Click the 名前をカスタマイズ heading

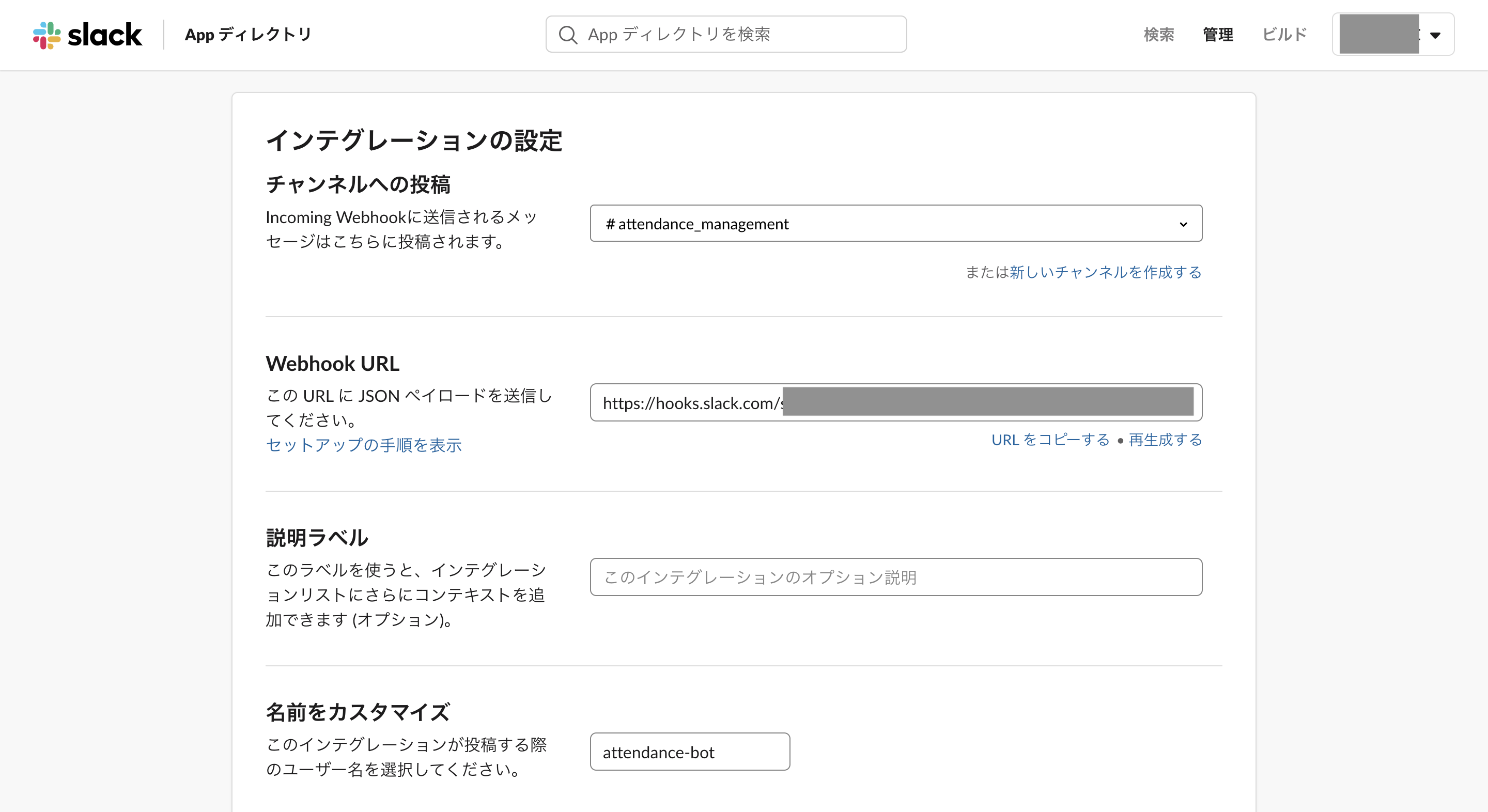(358, 712)
